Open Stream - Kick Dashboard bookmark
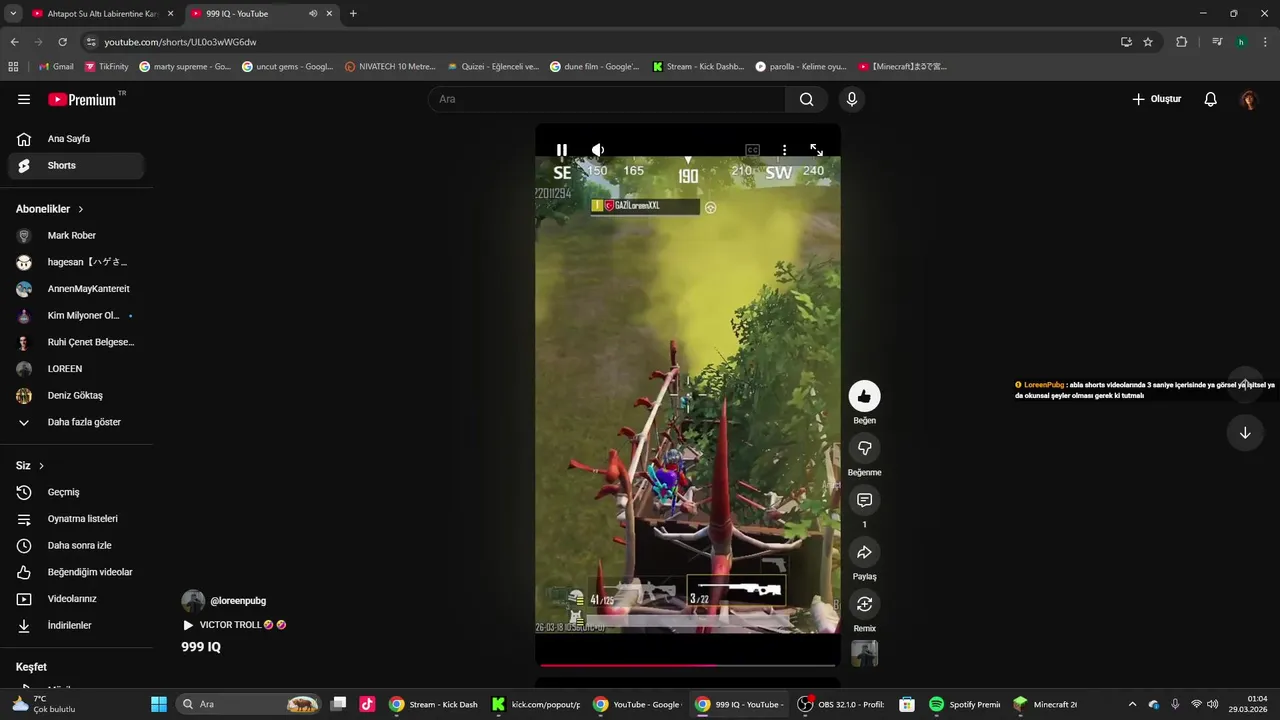Screen dimensions: 1280x720 (698, 67)
